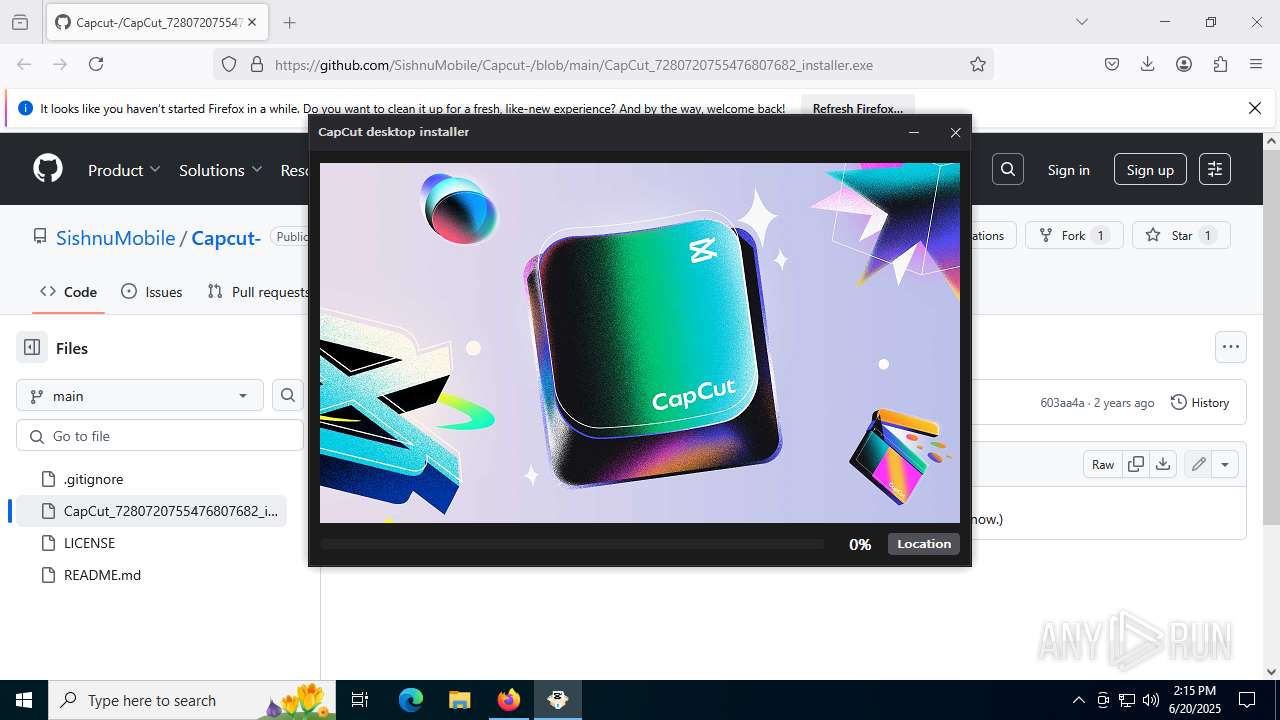The image size is (1280, 720).
Task: Click the Sign in link
Action: (x=1069, y=170)
